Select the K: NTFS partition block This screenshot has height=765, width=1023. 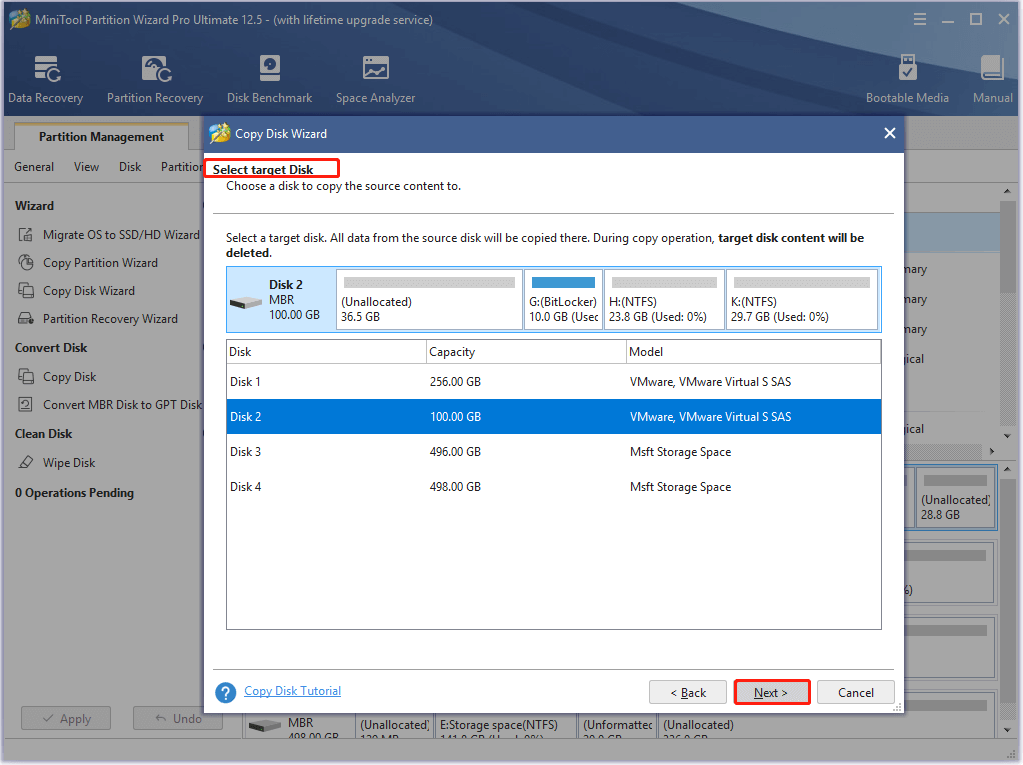tap(802, 299)
